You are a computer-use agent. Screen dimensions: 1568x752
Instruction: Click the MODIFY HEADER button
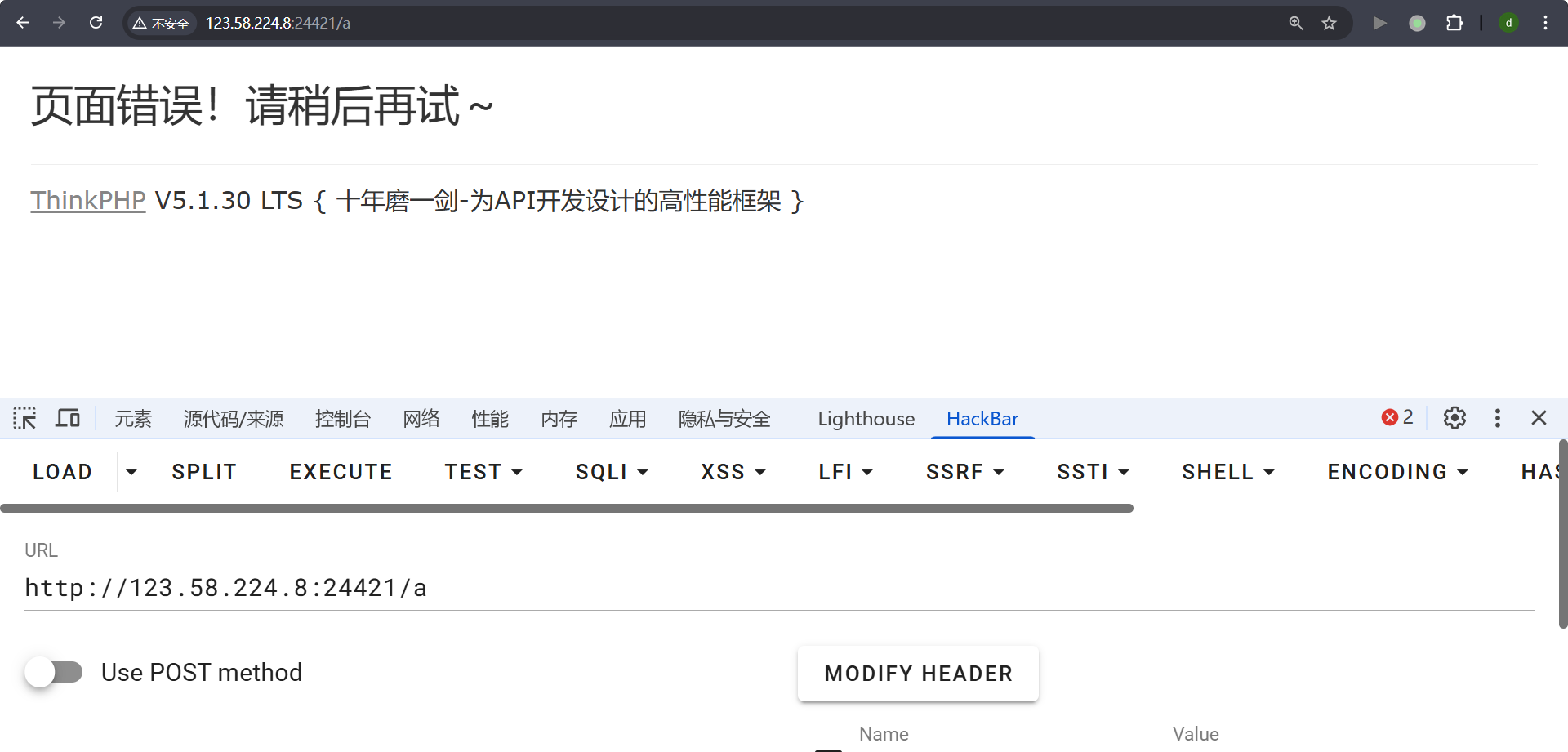click(918, 674)
